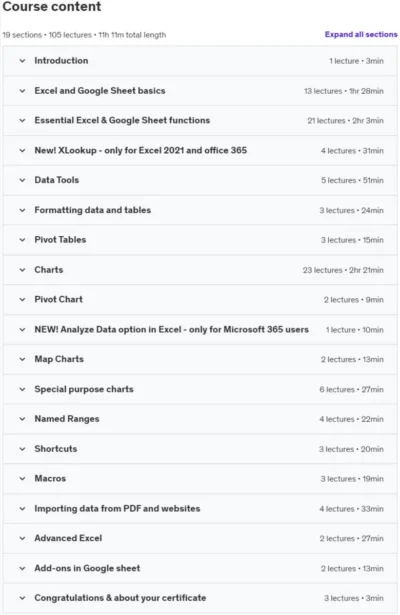Expand the Charts section chevron

22,270
